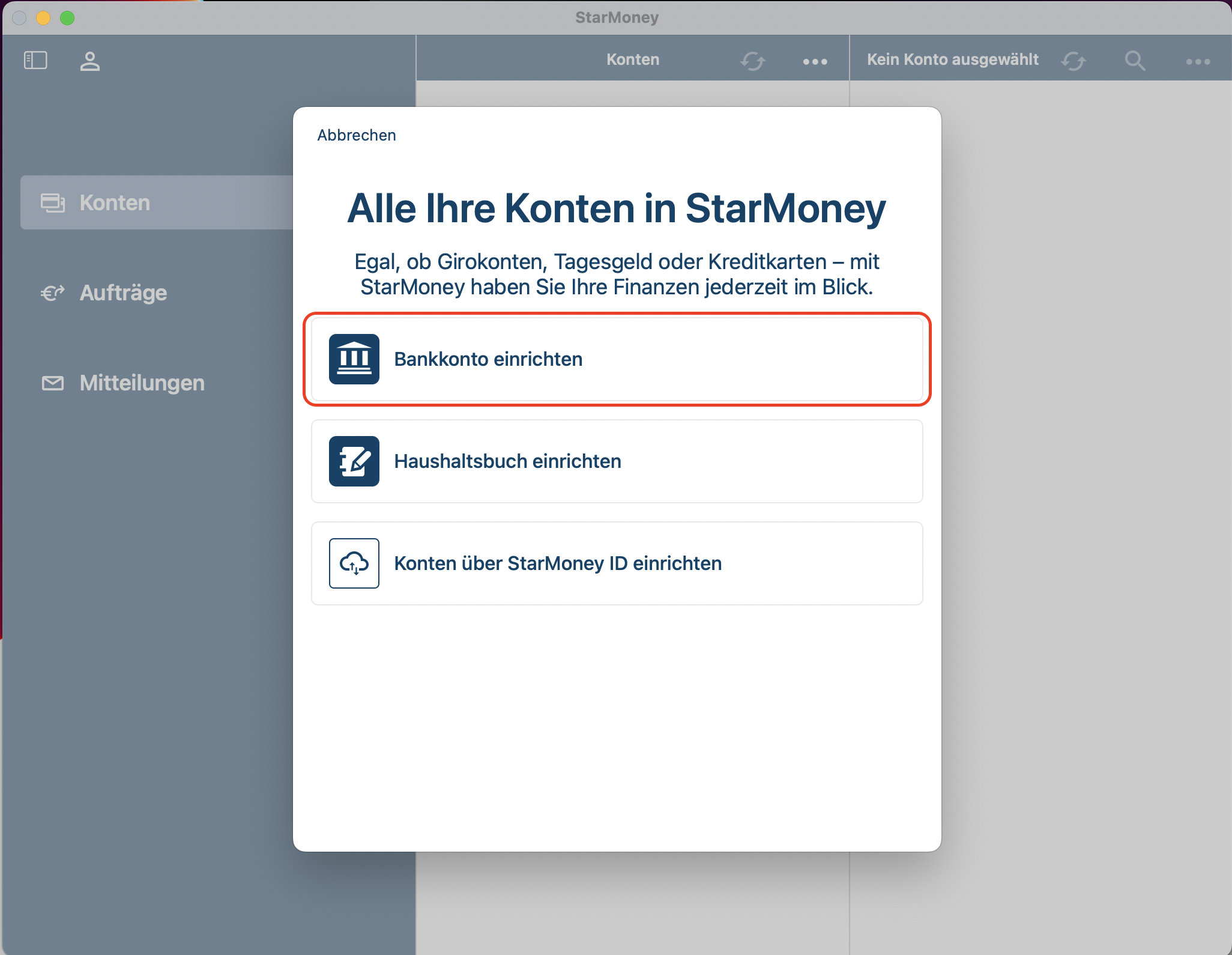1232x955 pixels.
Task: Click the cloud sync icon
Action: (354, 563)
